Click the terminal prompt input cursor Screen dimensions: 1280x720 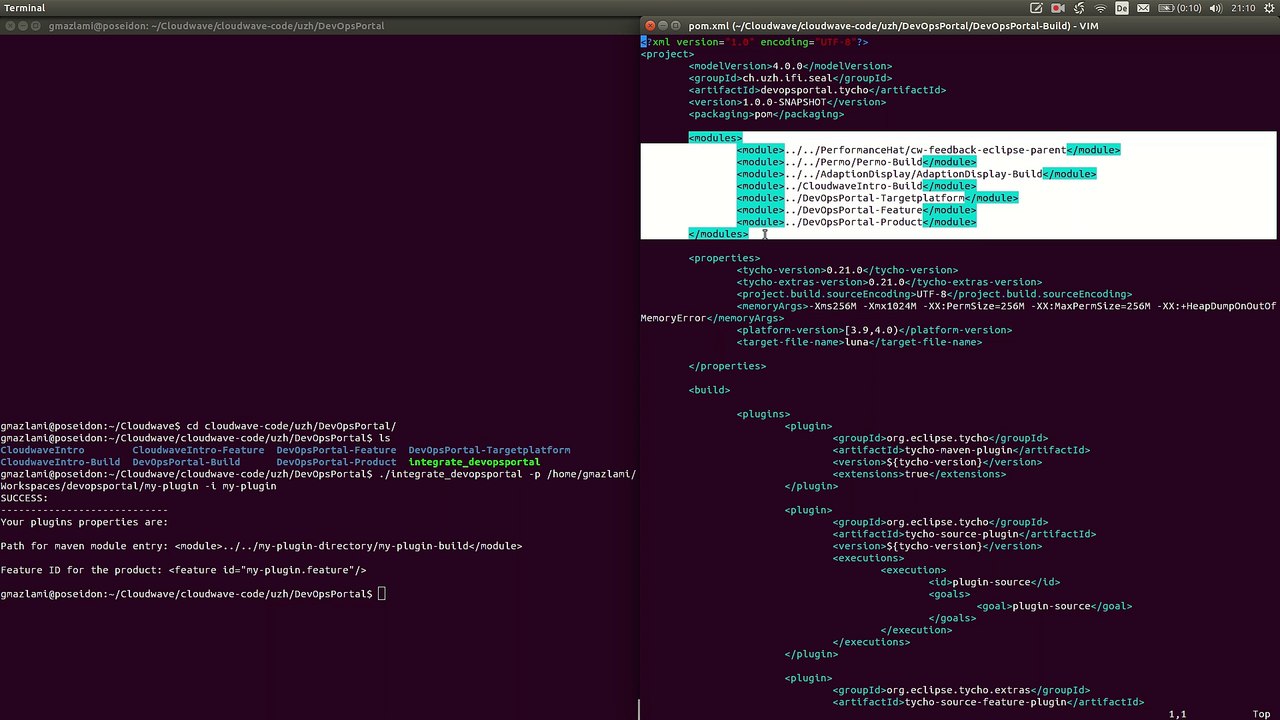pos(381,594)
